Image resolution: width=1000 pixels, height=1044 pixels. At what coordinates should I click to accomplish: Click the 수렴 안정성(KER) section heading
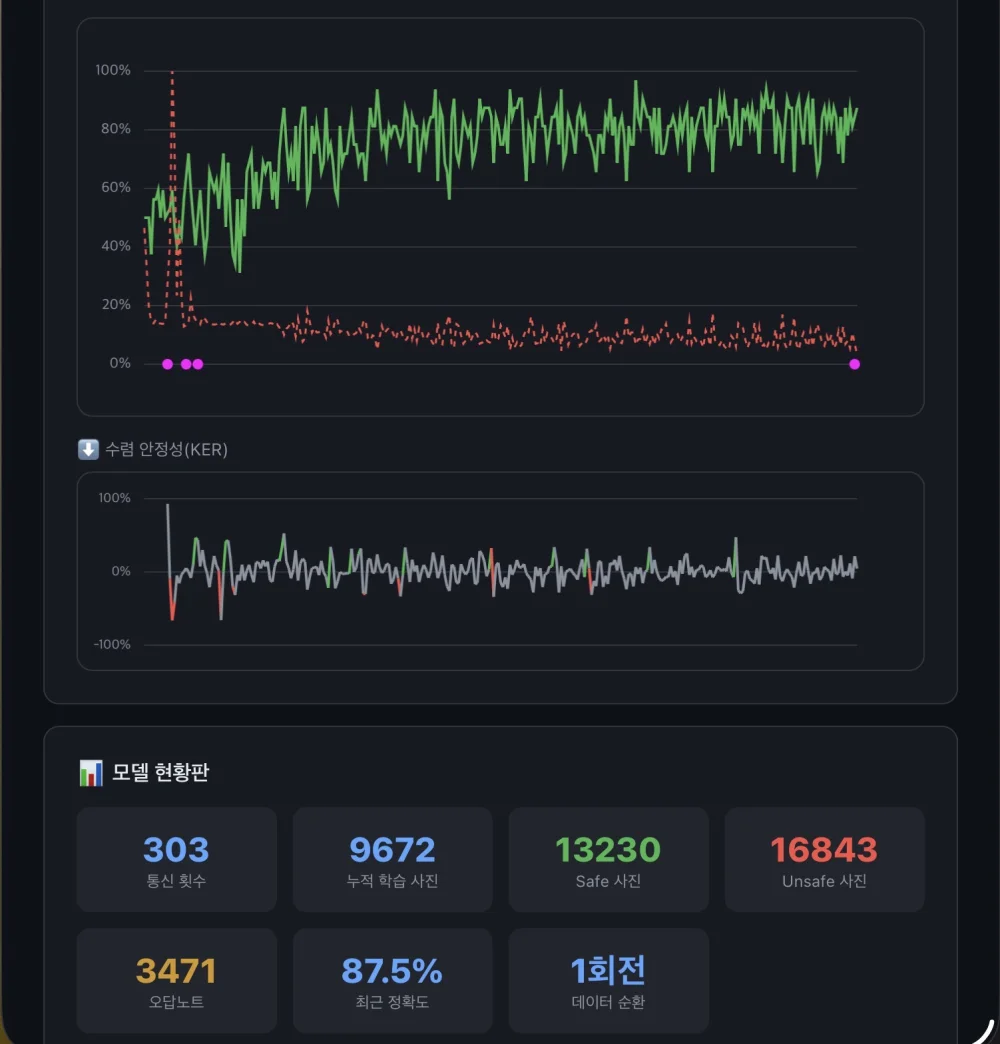[166, 449]
